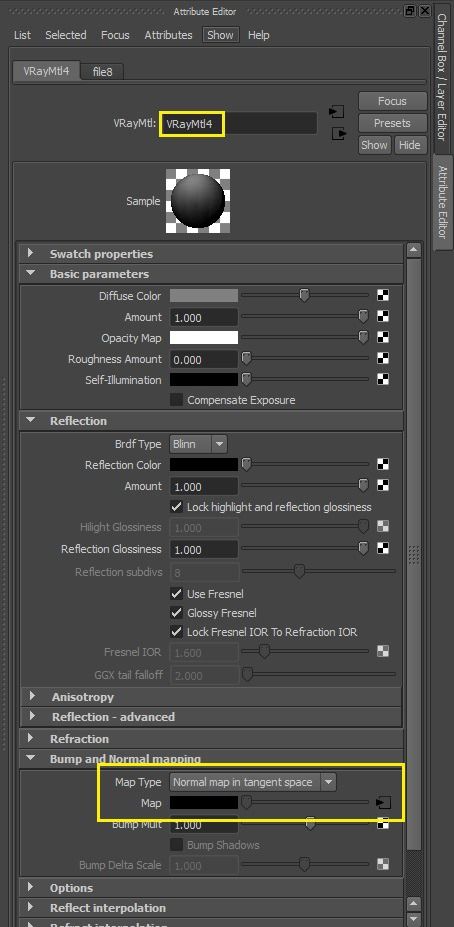Screen dimensions: 454x927
Task: Open the Map Type dropdown
Action: pos(253,782)
